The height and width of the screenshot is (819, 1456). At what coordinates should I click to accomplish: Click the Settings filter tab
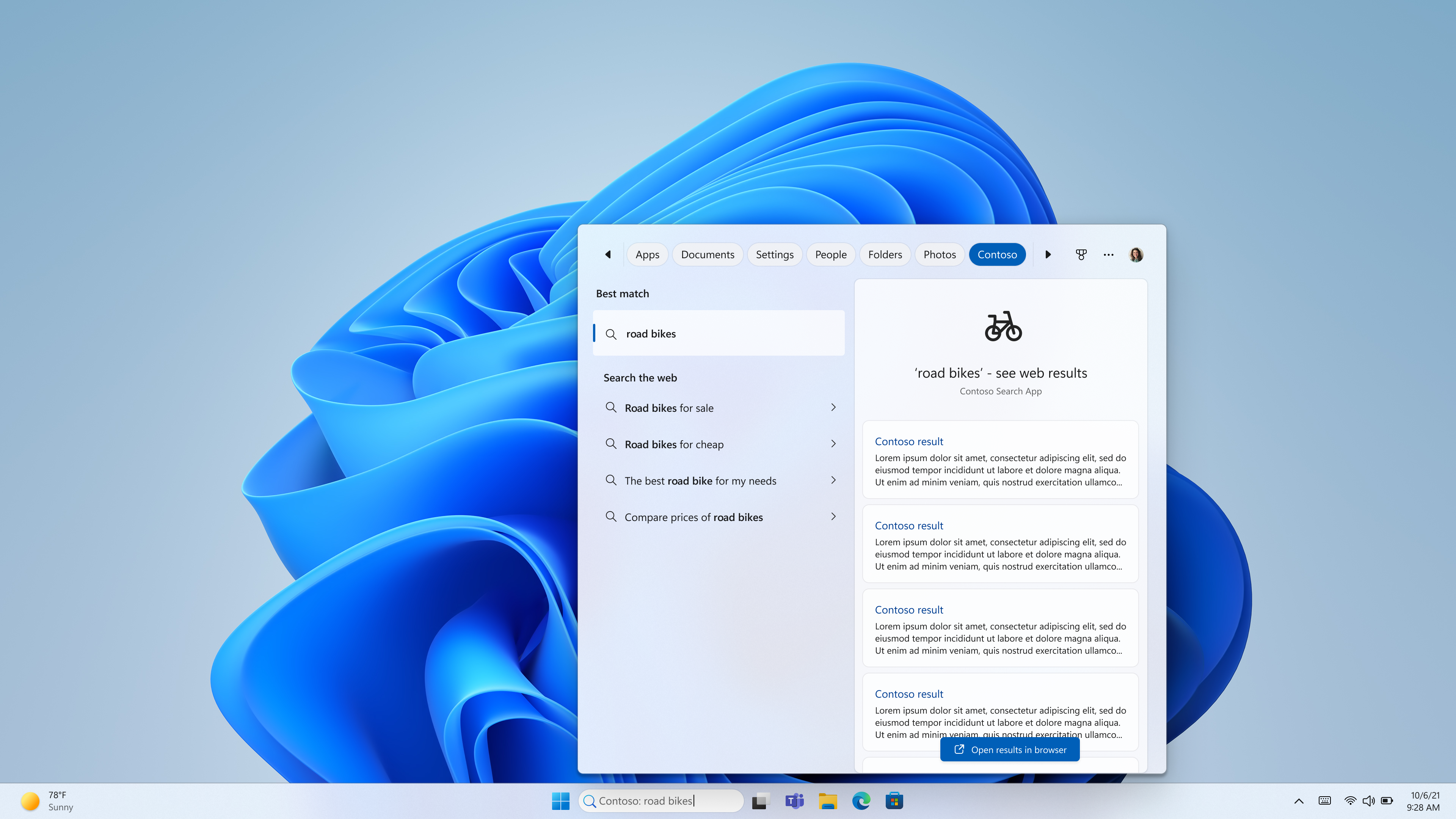[x=775, y=254]
